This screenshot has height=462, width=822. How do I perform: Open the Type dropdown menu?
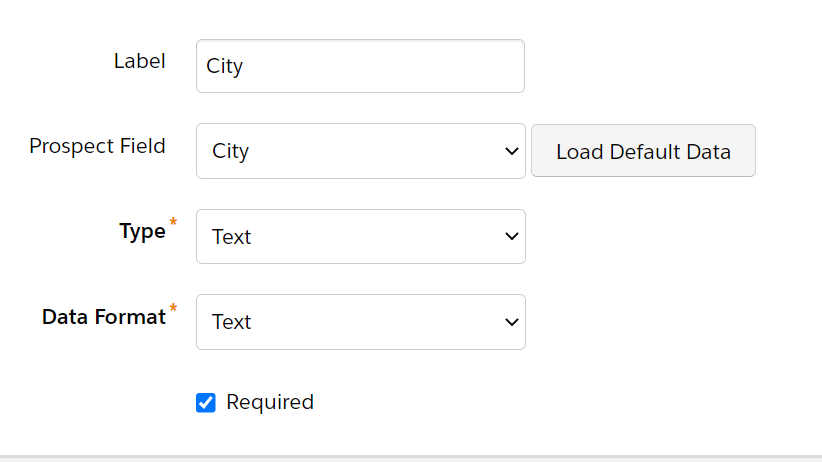click(360, 237)
